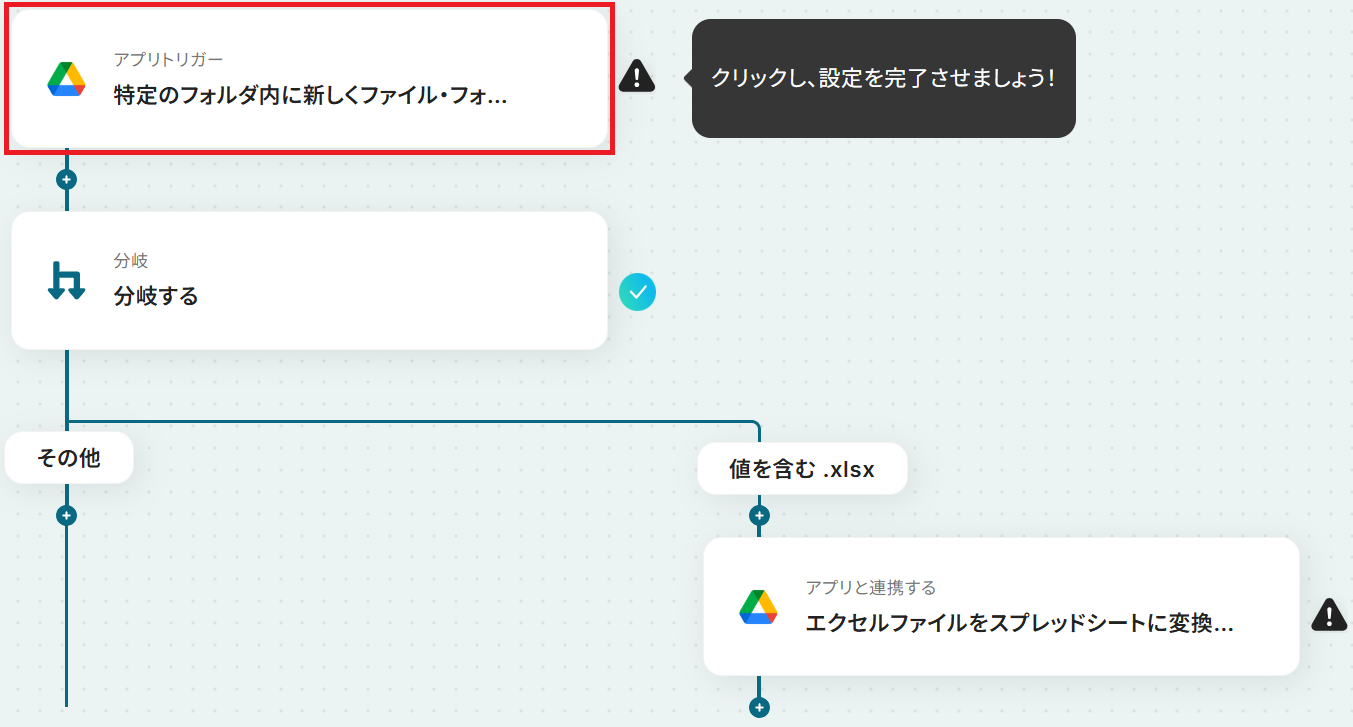Click the Google Drive icon in アプリと連携する card
The width and height of the screenshot is (1353, 727).
pos(759,607)
